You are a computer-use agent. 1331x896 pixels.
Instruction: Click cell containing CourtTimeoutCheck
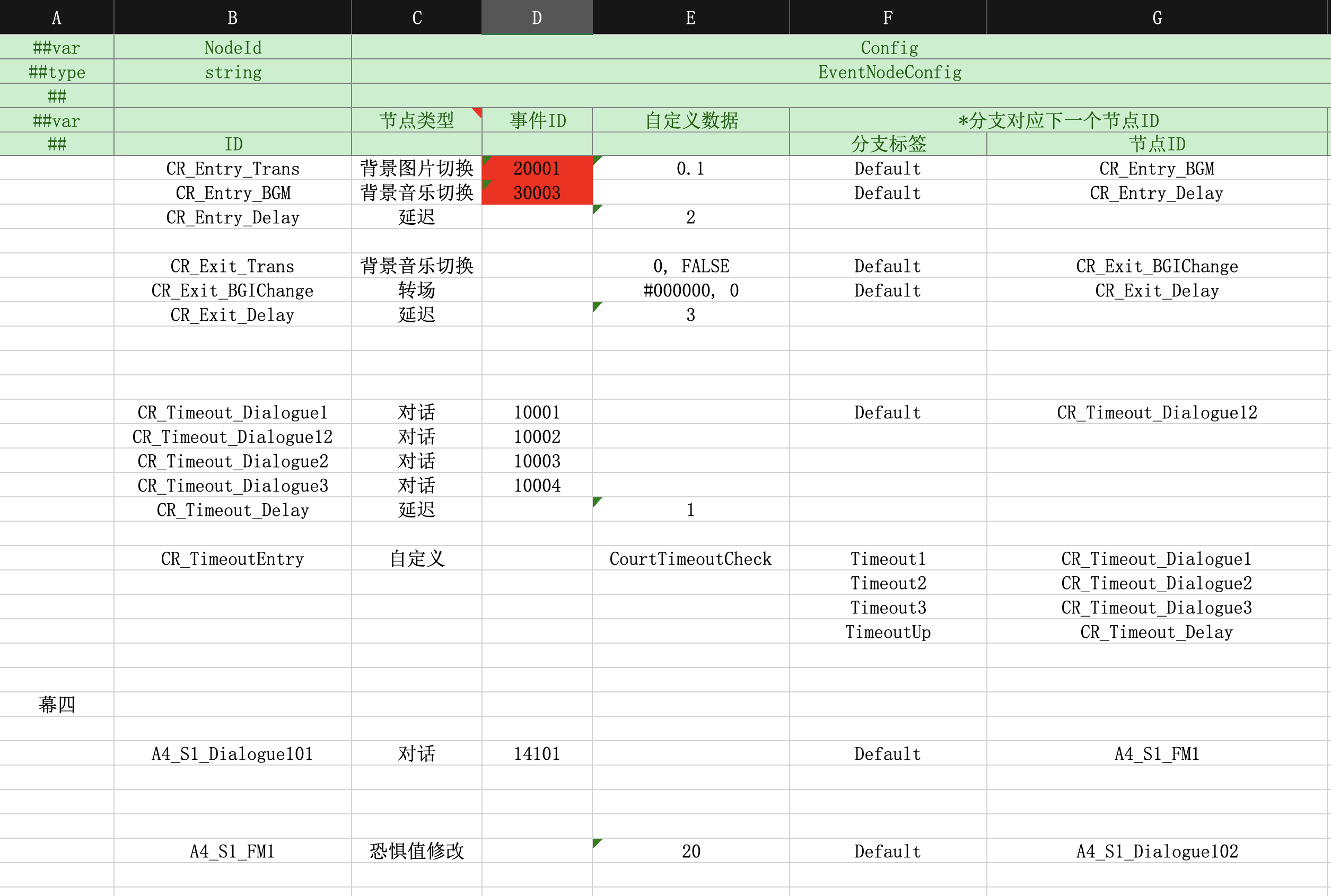pos(690,558)
